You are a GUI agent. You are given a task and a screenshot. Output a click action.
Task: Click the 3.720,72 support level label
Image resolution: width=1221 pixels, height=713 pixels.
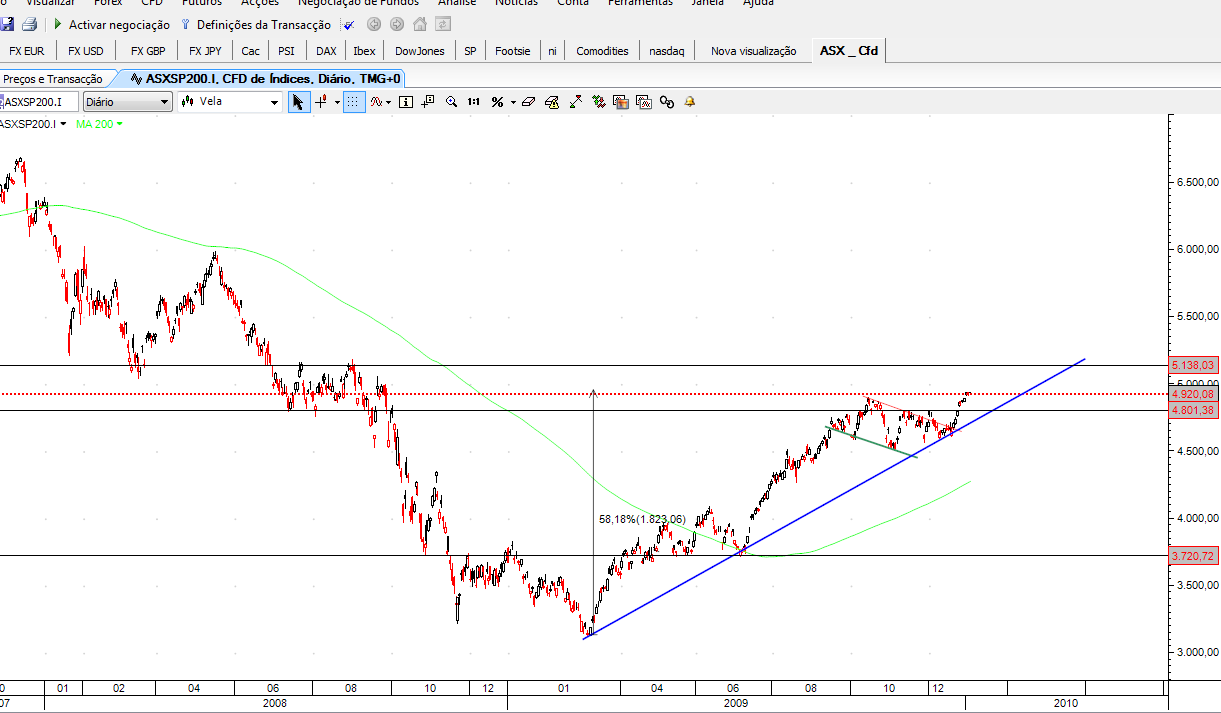[x=1192, y=555]
